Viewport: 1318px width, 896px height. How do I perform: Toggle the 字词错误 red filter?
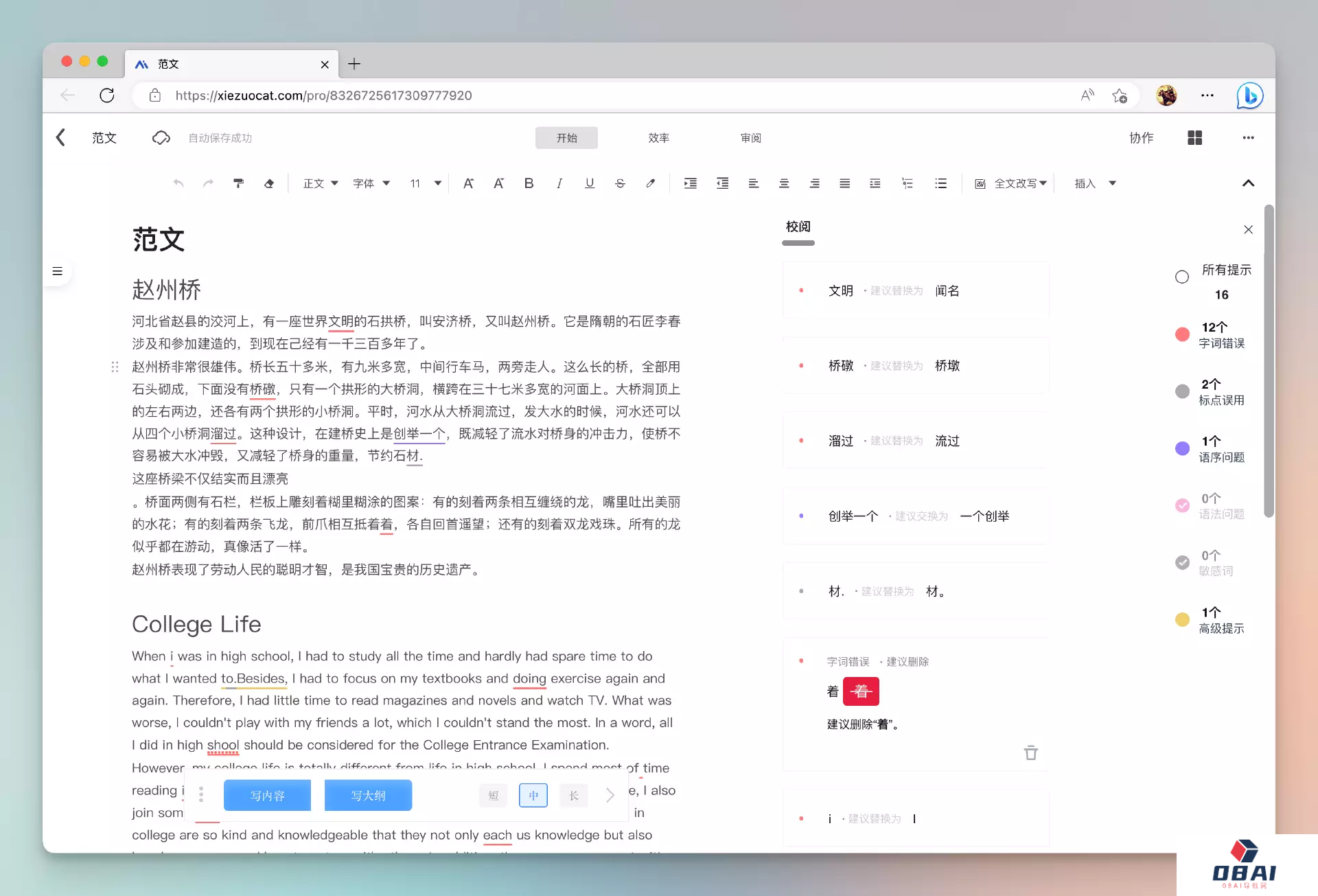point(1181,334)
